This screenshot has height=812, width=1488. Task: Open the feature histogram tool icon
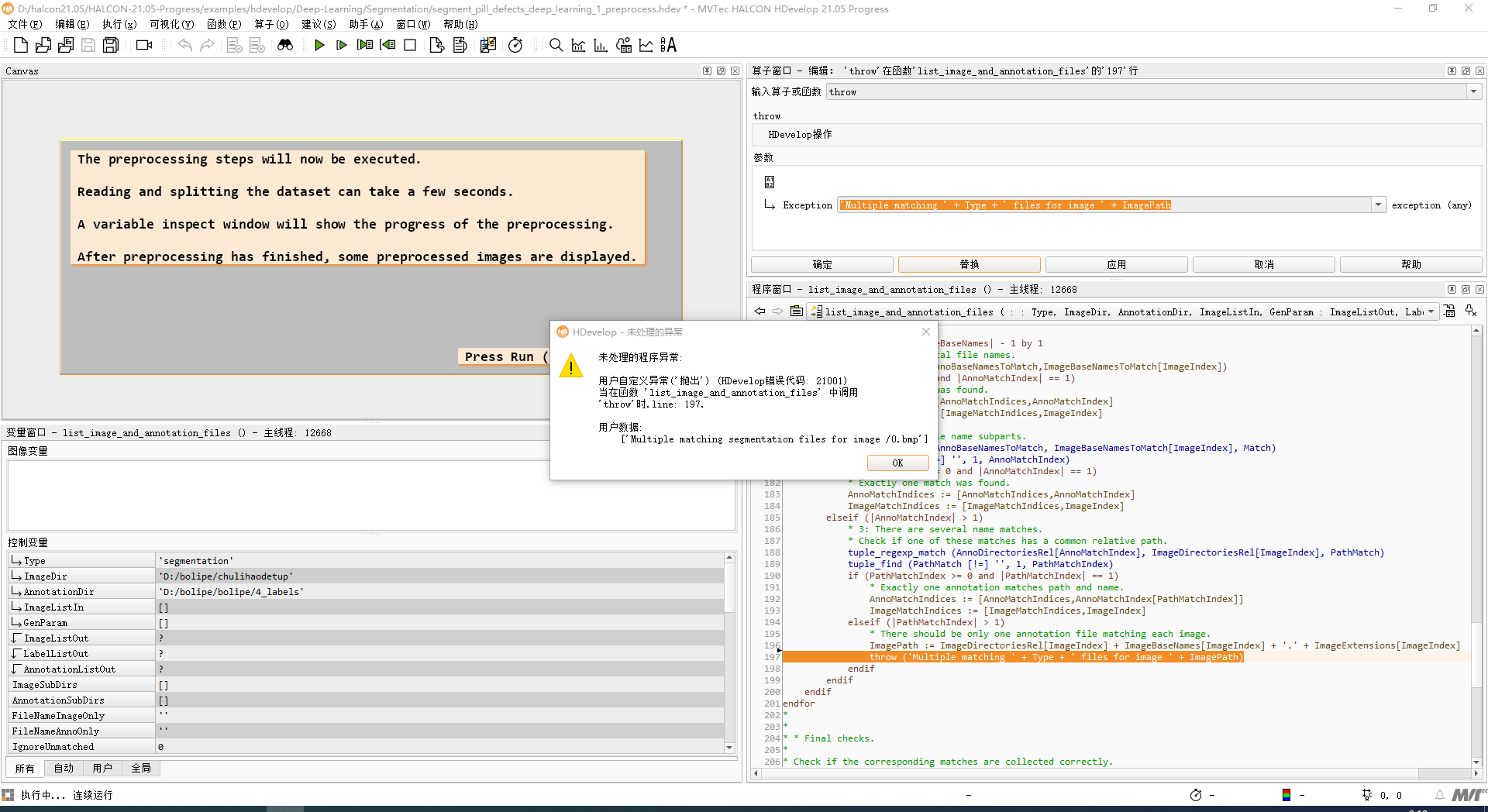click(601, 45)
